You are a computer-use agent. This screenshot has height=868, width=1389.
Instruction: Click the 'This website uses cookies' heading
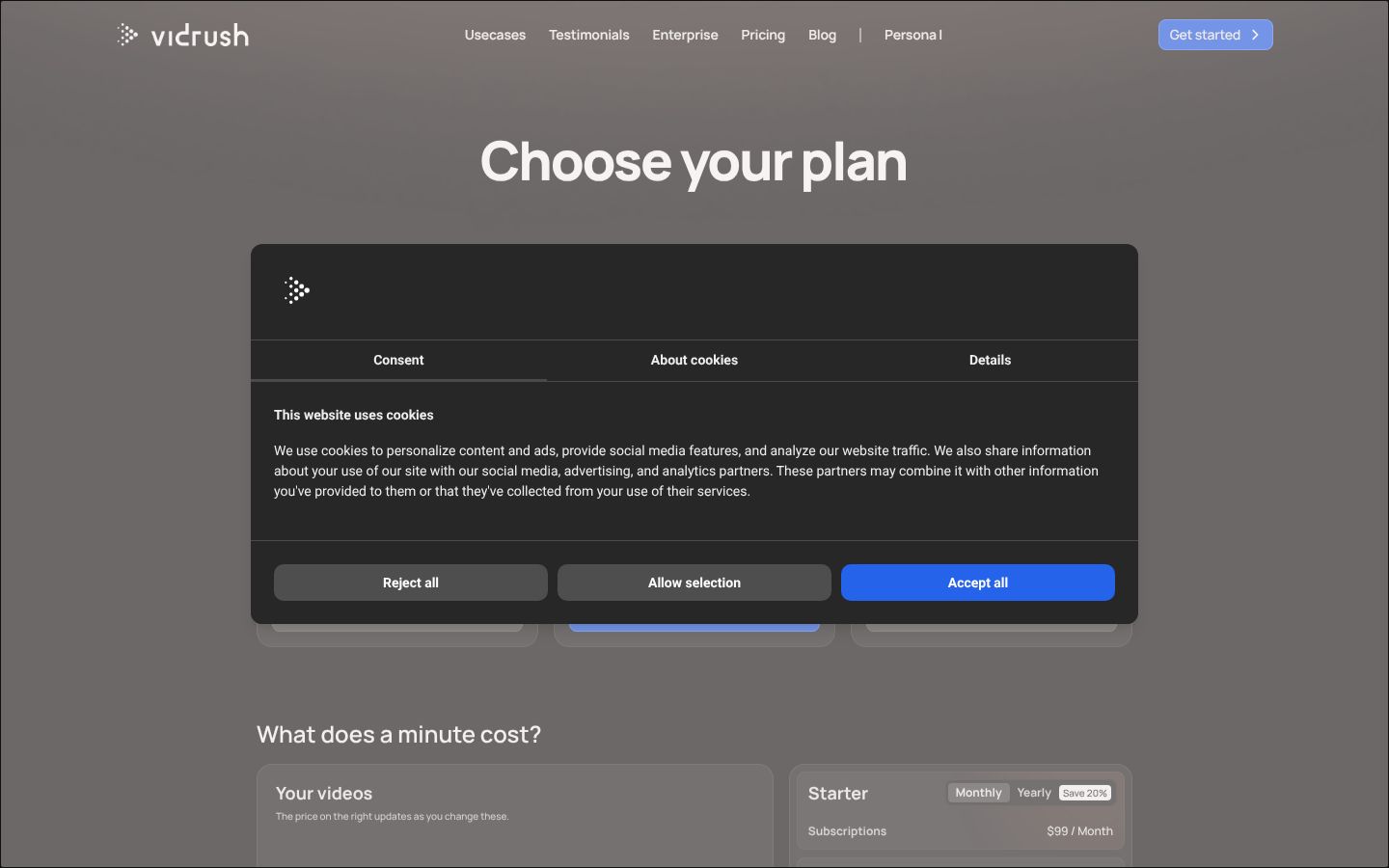point(354,415)
